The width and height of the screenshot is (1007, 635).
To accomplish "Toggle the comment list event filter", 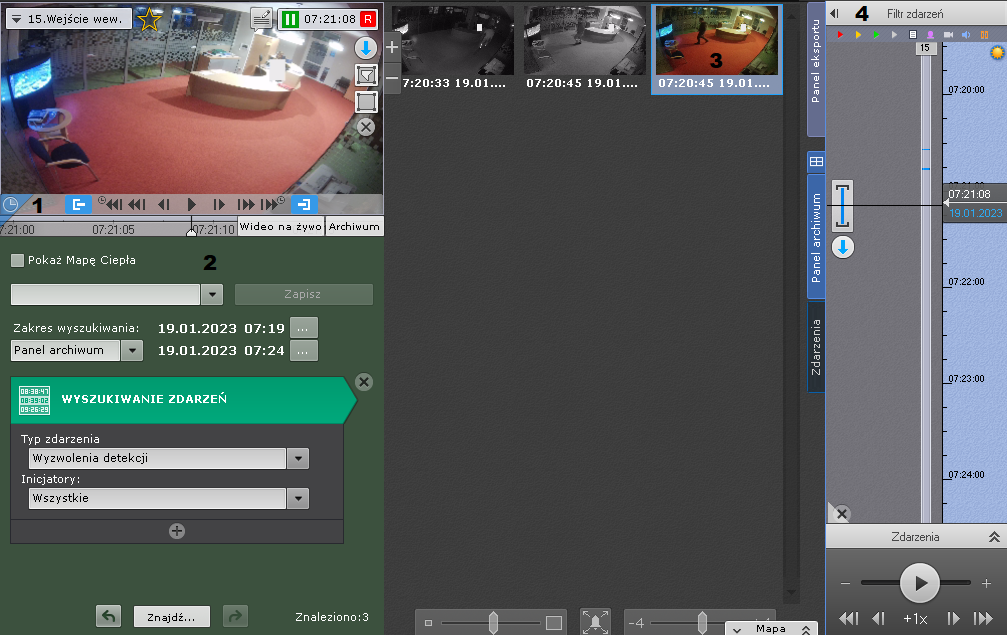I will (x=913, y=35).
